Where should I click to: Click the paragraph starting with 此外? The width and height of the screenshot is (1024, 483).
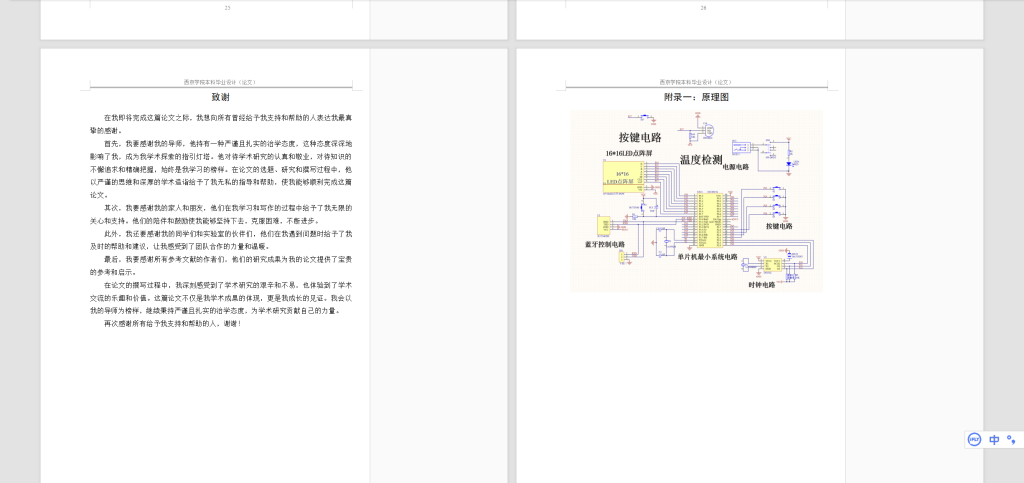coord(221,240)
